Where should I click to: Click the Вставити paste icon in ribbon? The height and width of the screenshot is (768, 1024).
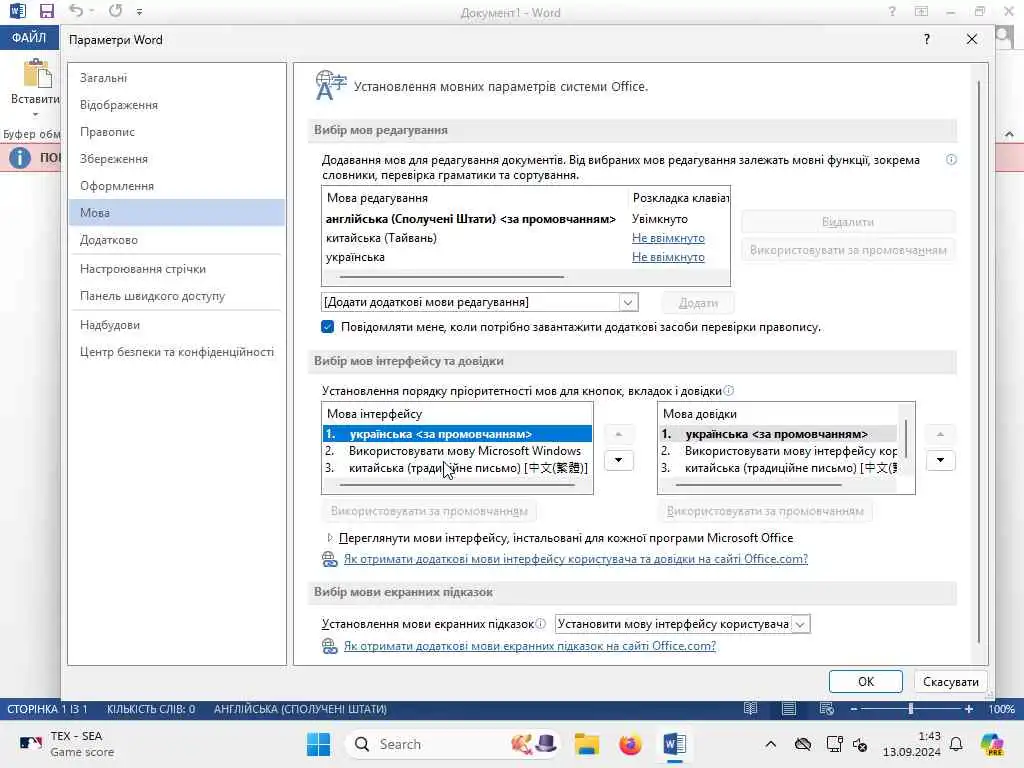37,73
